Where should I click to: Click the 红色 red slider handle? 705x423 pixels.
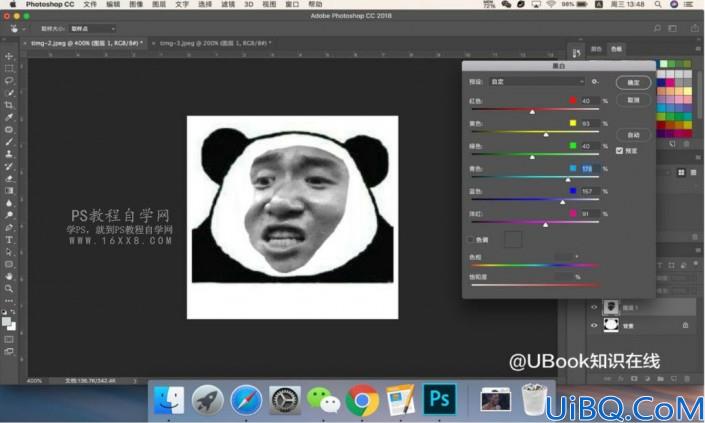coord(532,111)
